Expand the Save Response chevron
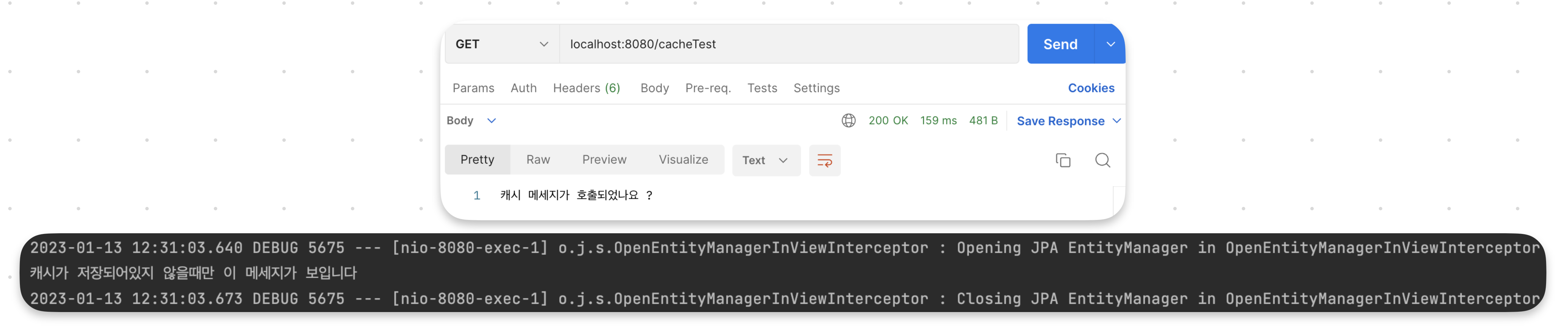The image size is (1568, 335). pyautogui.click(x=1116, y=120)
